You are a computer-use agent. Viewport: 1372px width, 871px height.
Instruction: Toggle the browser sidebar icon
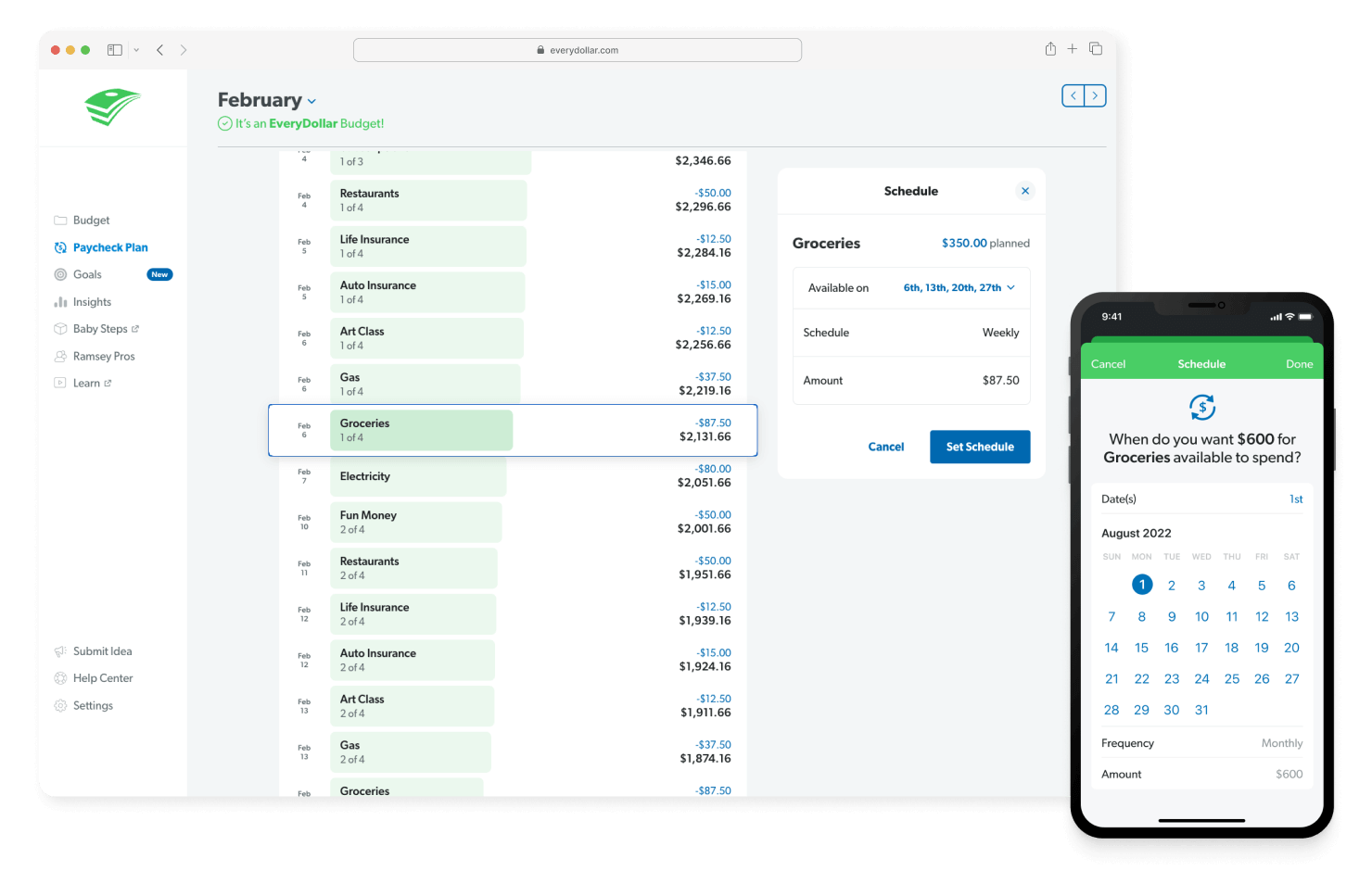point(115,50)
